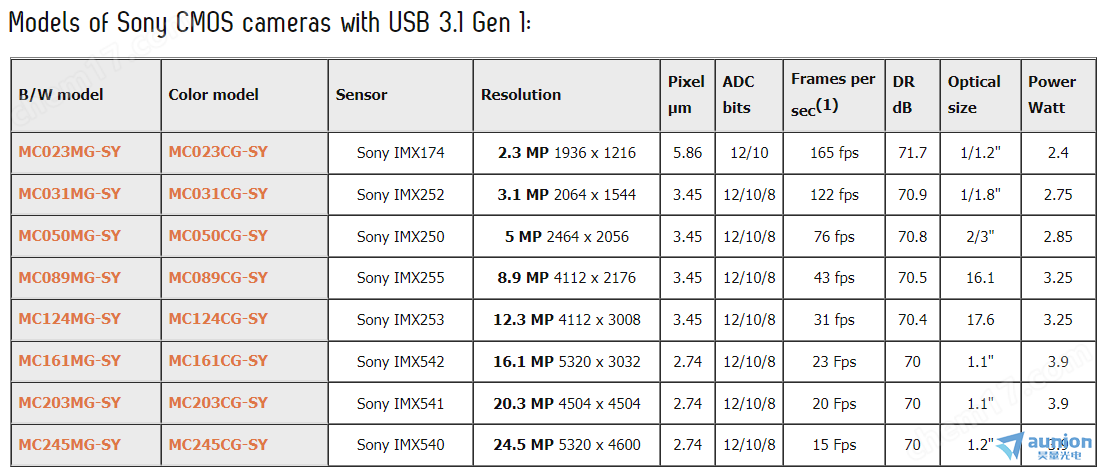Screen dimensions: 1104x471
Task: Open the MC245MG-SY model link
Action: click(x=70, y=445)
